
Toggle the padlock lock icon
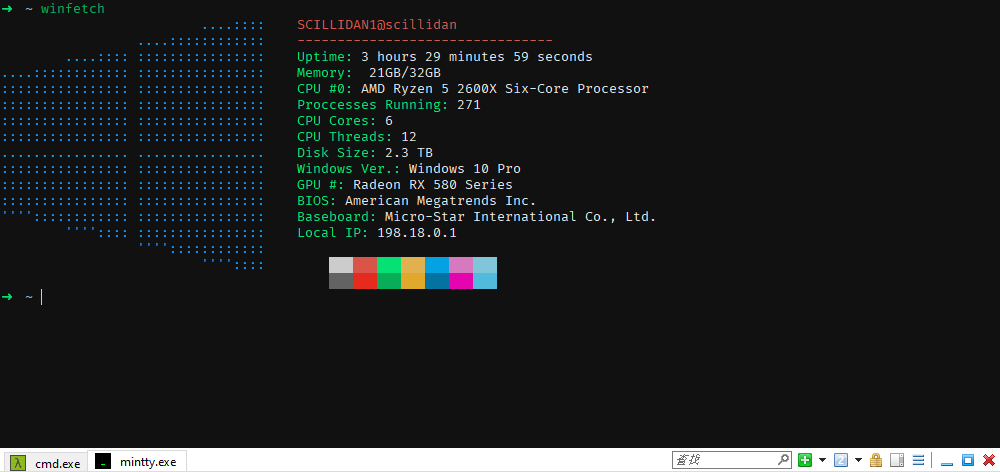pos(876,460)
